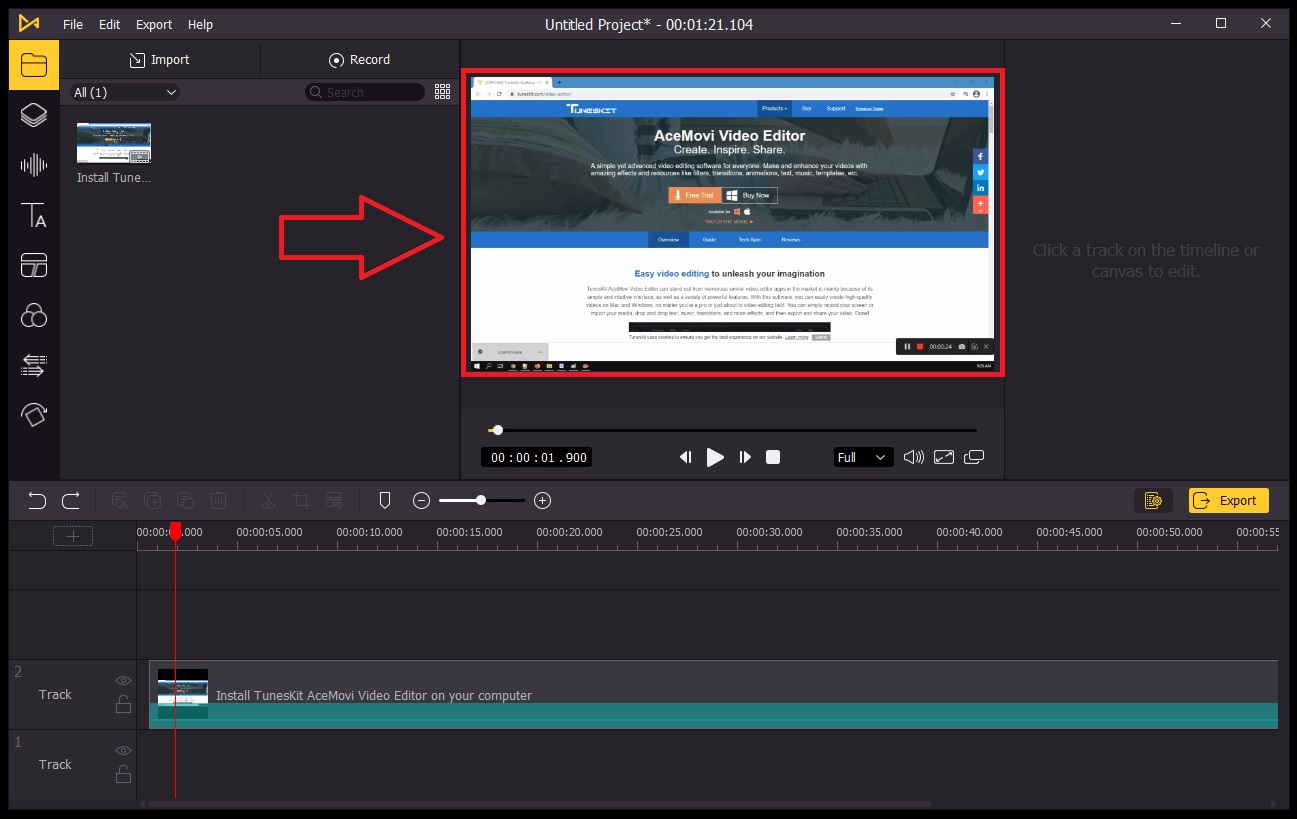Open the Text panel in the sidebar
This screenshot has width=1297, height=819.
pos(33,216)
